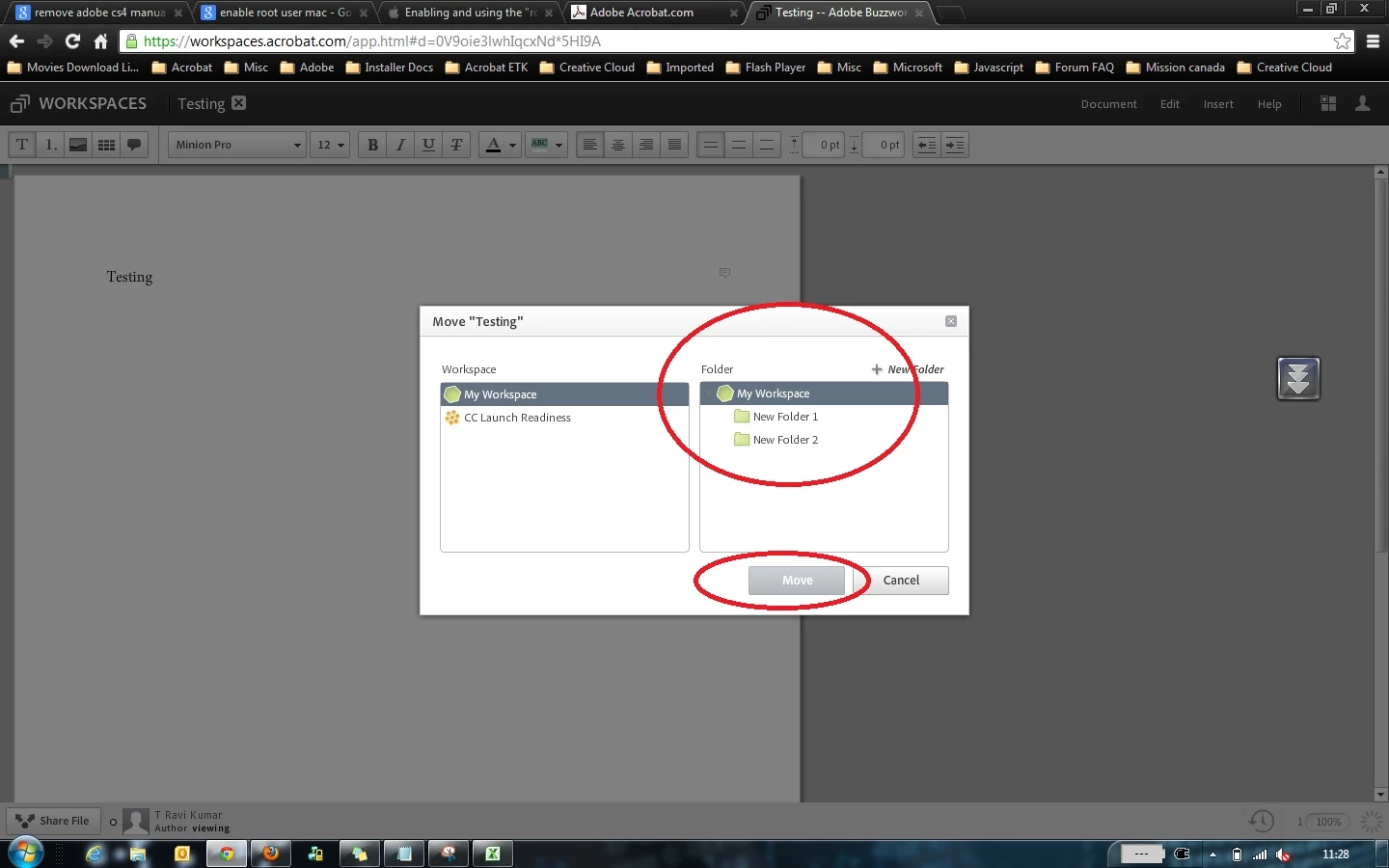Edit the space-after paragraph 0 pt field

click(x=883, y=145)
